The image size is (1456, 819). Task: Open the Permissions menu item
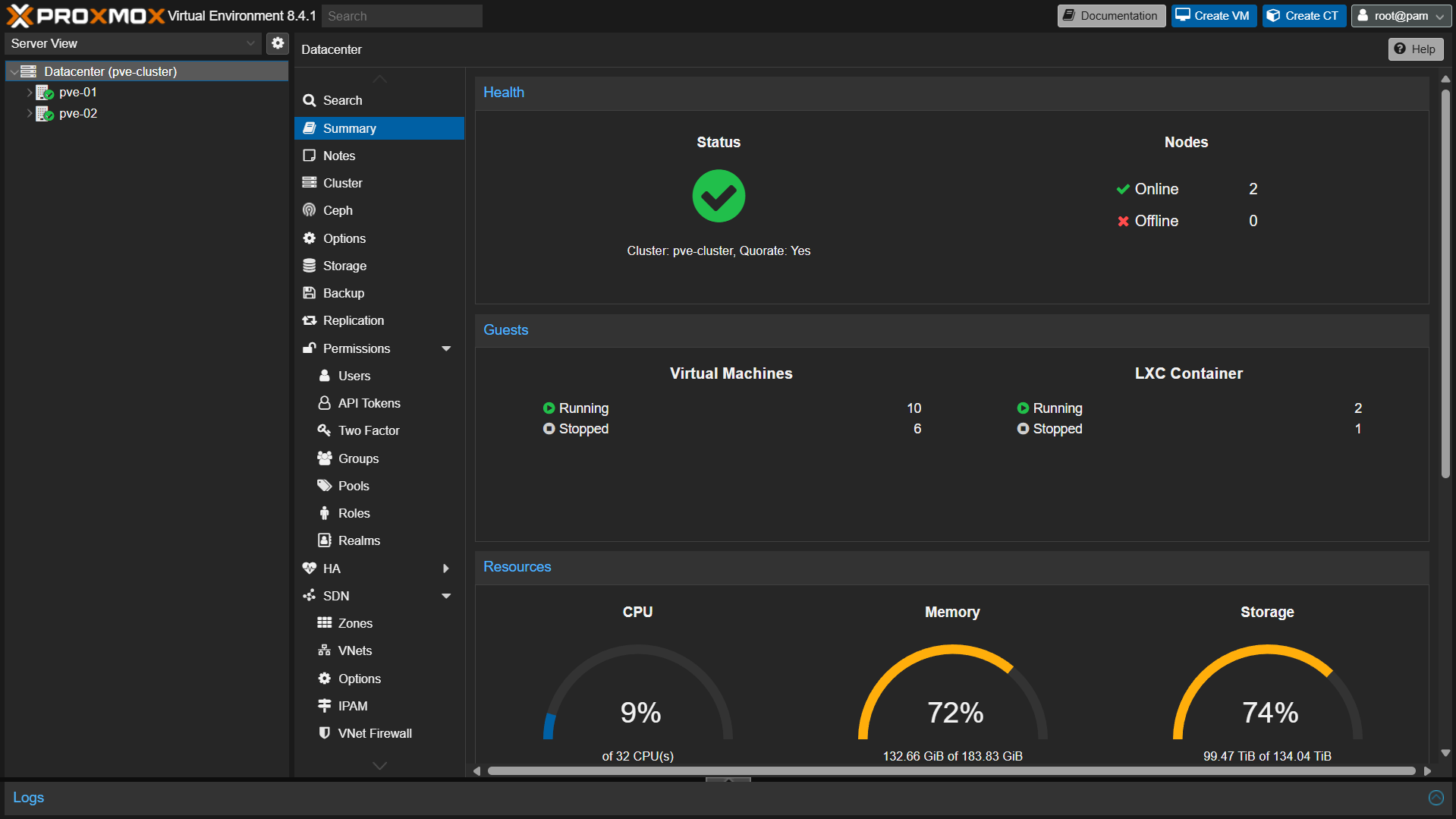click(x=379, y=348)
